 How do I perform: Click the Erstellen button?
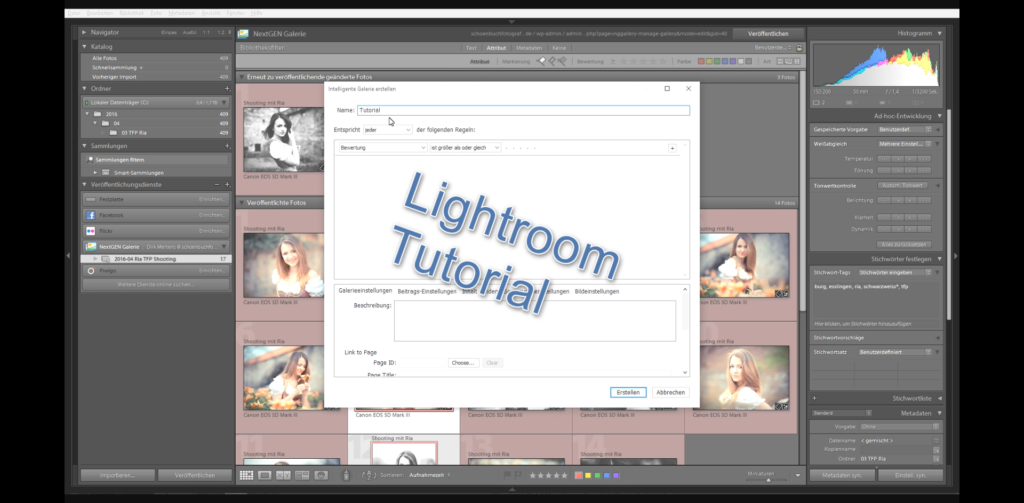[x=628, y=393]
